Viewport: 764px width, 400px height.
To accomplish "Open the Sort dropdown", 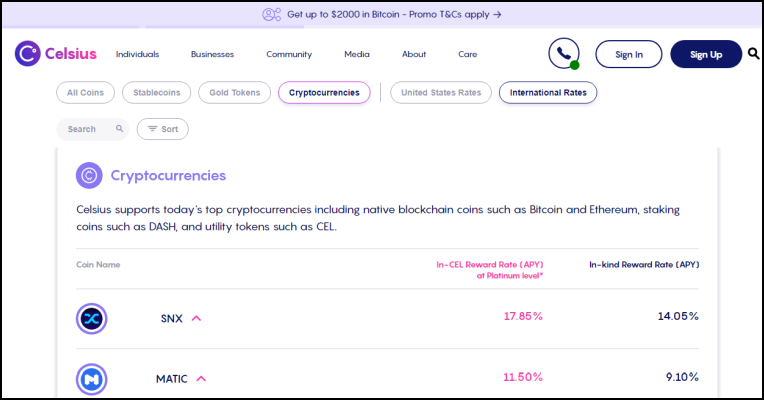I will [163, 129].
